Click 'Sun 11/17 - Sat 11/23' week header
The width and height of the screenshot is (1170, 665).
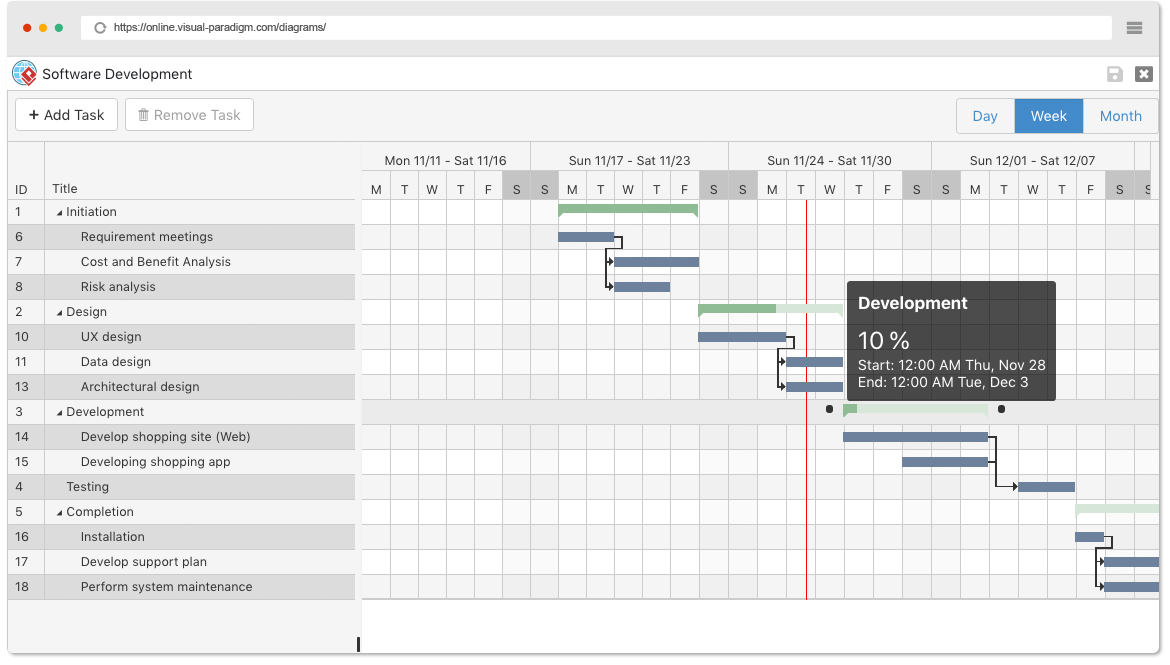tap(629, 160)
